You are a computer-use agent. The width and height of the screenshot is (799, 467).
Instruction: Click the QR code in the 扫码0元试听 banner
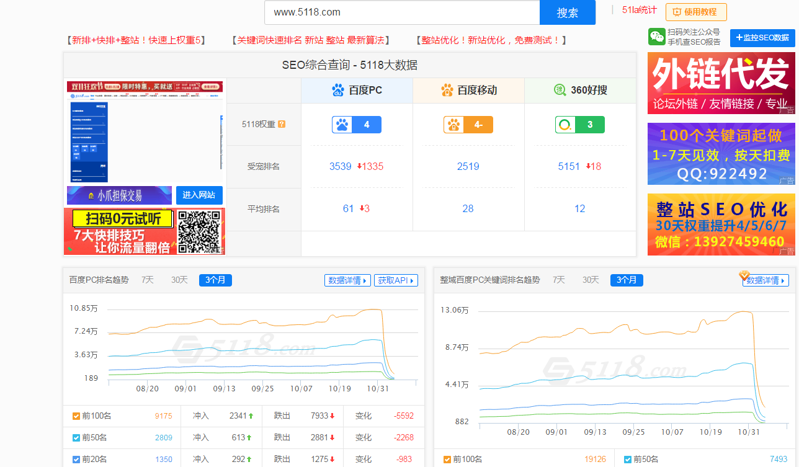point(199,232)
